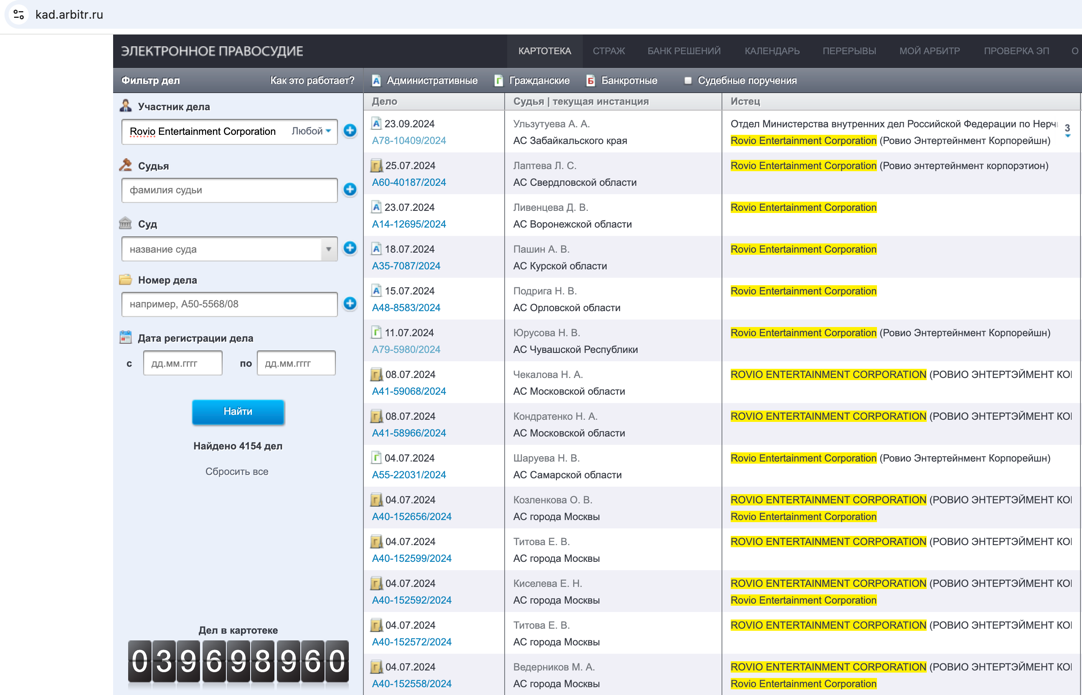Screen dimensions: 1082x695
Task: Click АС Забайкальского края court text
Action: click(x=570, y=141)
